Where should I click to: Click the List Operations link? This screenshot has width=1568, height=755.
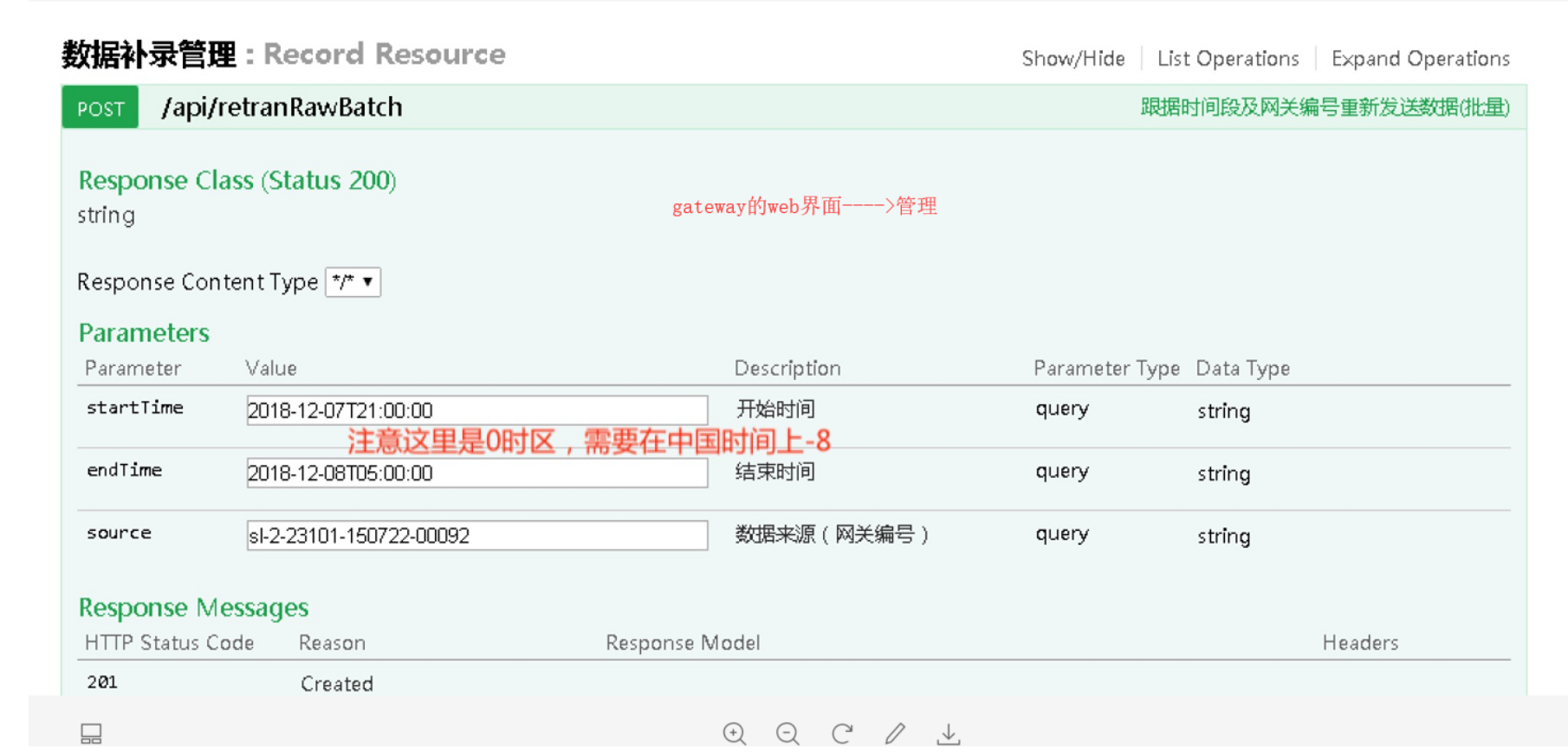(x=1228, y=59)
